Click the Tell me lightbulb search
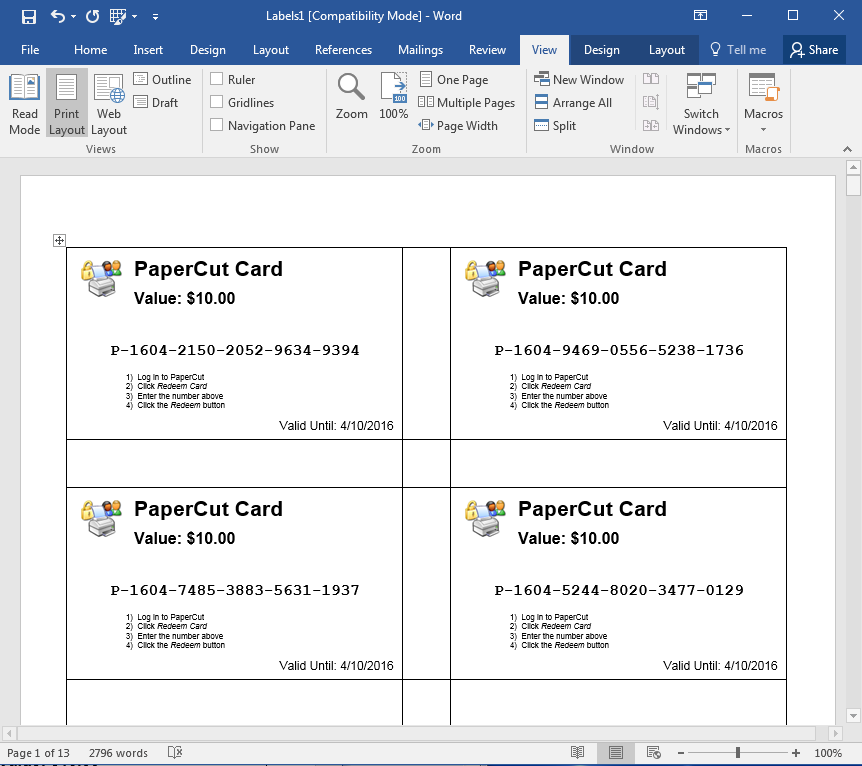Screen dimensions: 862x766 (x=738, y=50)
